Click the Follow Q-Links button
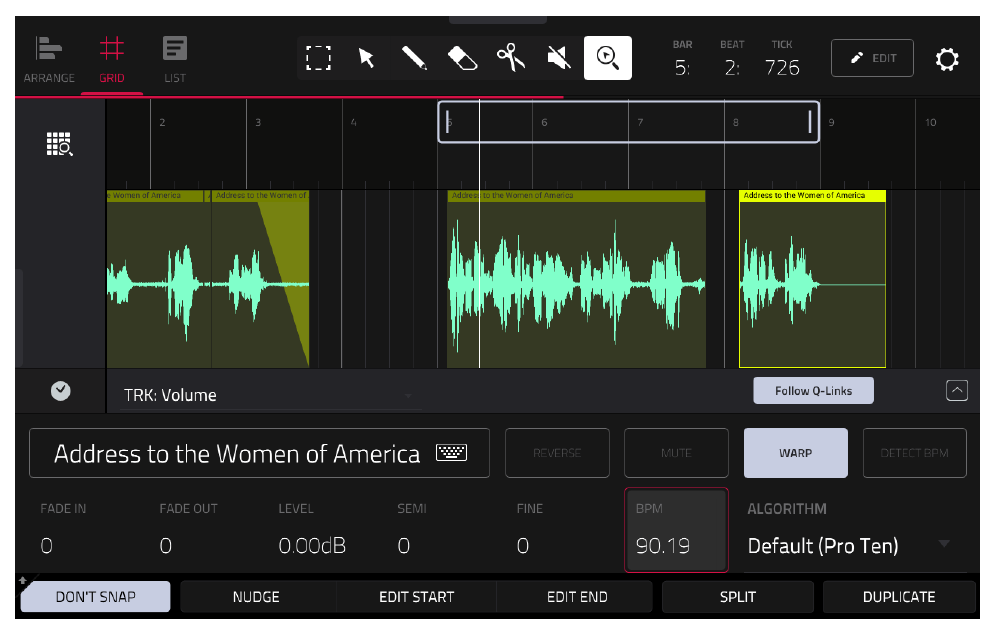The image size is (996, 636). [813, 391]
